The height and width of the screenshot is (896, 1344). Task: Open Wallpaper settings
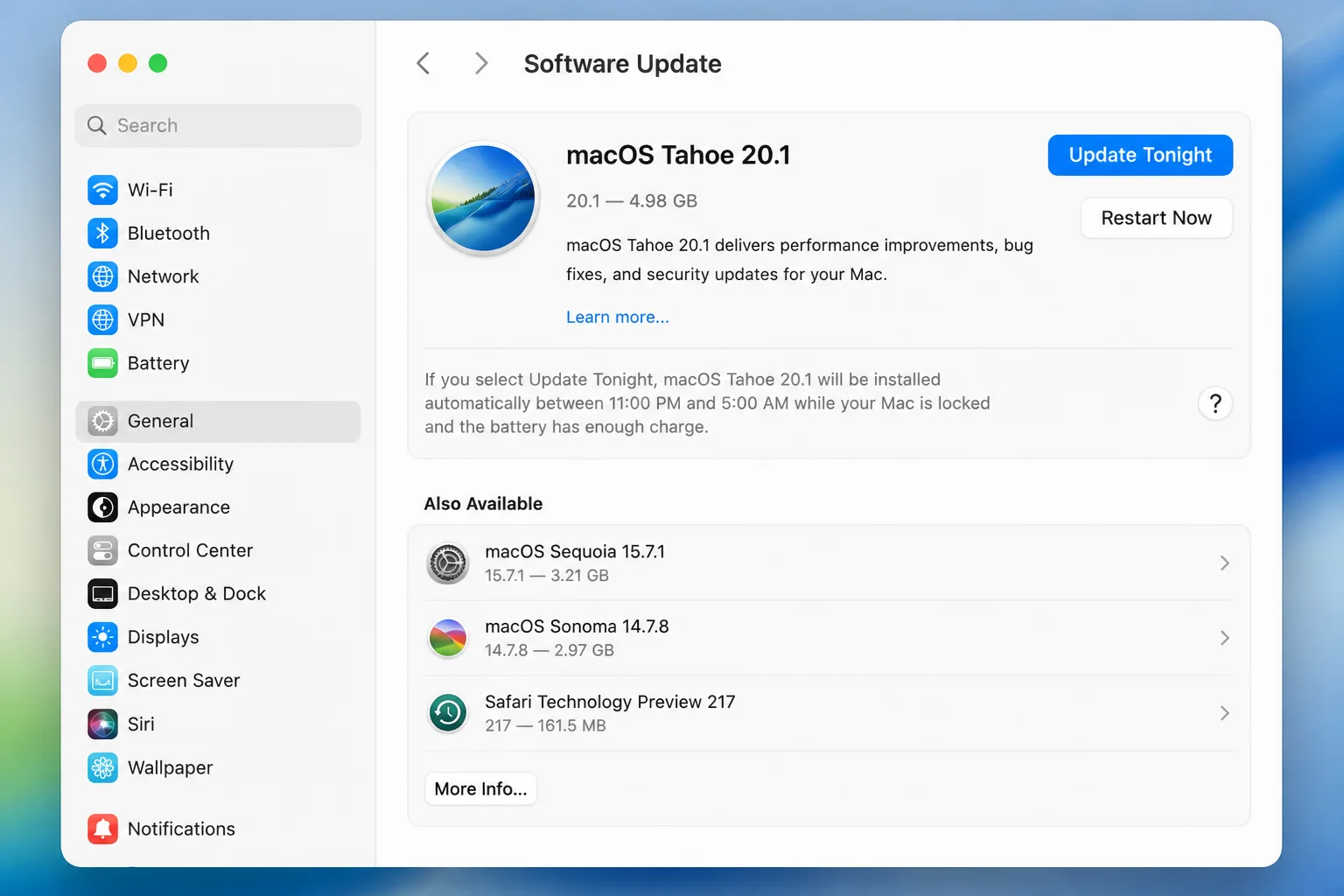coord(218,767)
